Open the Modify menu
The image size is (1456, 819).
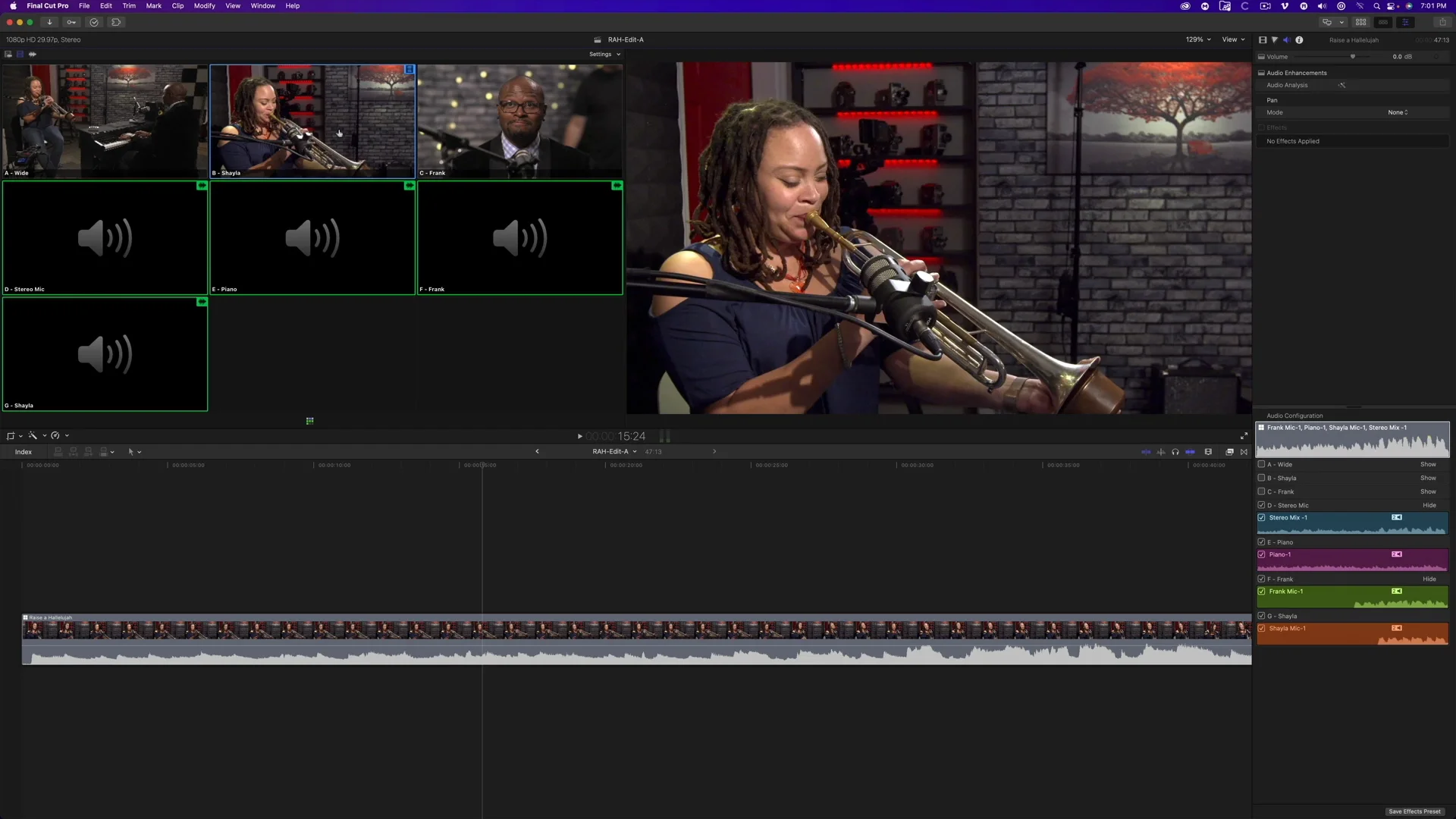click(204, 6)
